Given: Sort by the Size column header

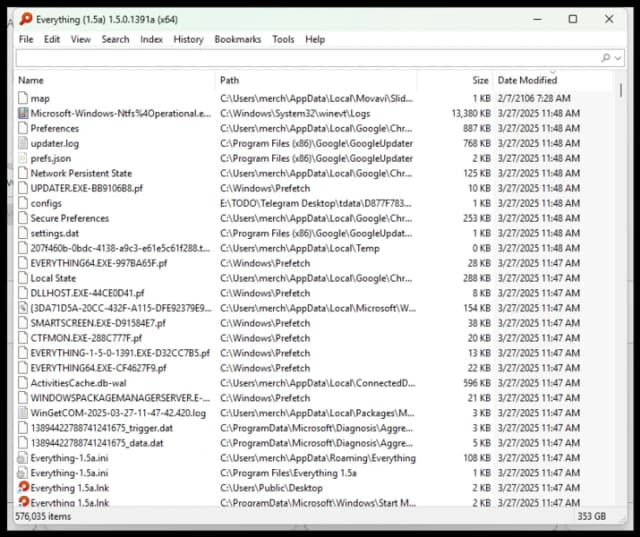Looking at the screenshot, I should (455, 80).
